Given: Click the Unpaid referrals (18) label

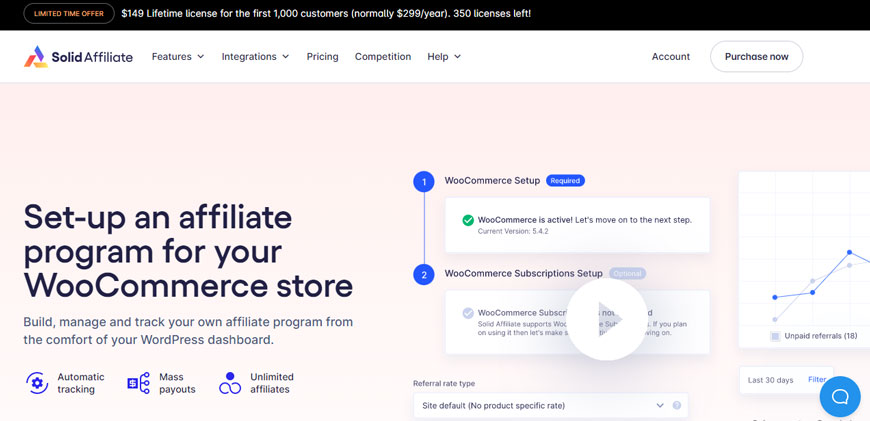Looking at the screenshot, I should 820,336.
